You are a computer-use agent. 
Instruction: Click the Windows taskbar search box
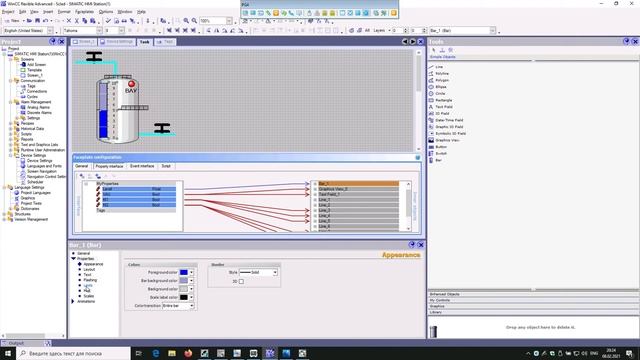coord(73,353)
